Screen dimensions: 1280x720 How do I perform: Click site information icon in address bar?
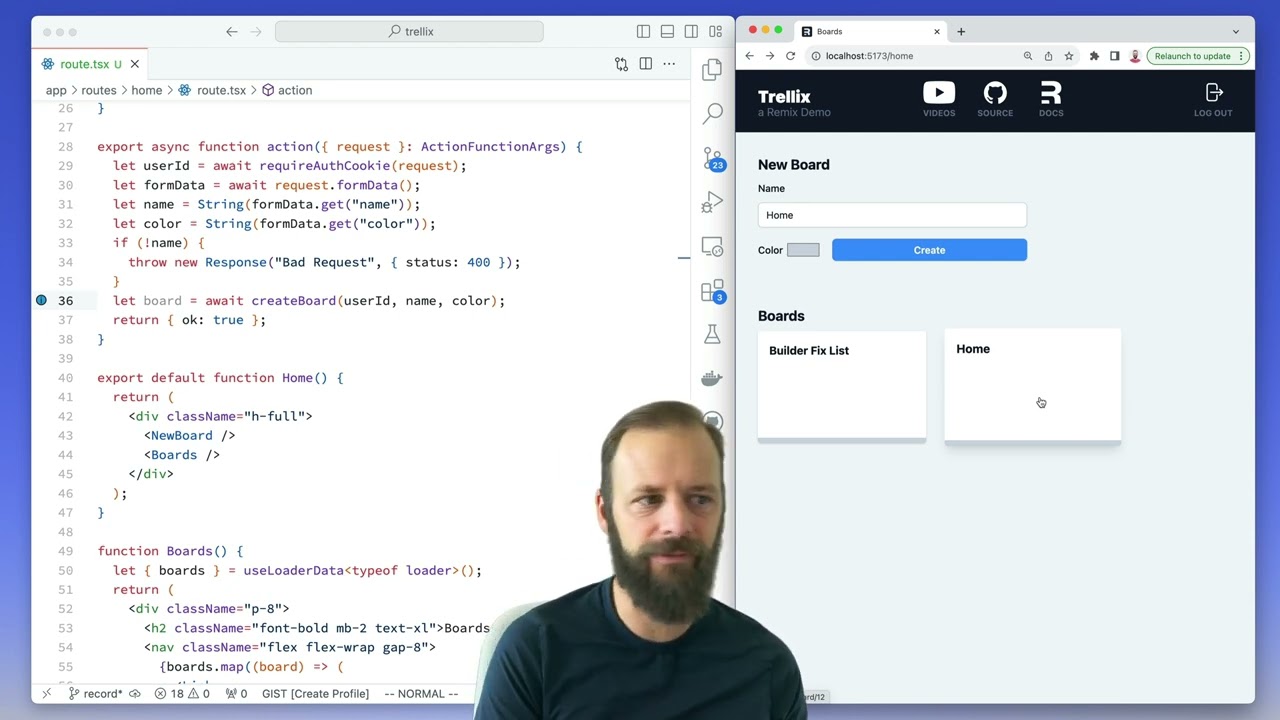[816, 56]
